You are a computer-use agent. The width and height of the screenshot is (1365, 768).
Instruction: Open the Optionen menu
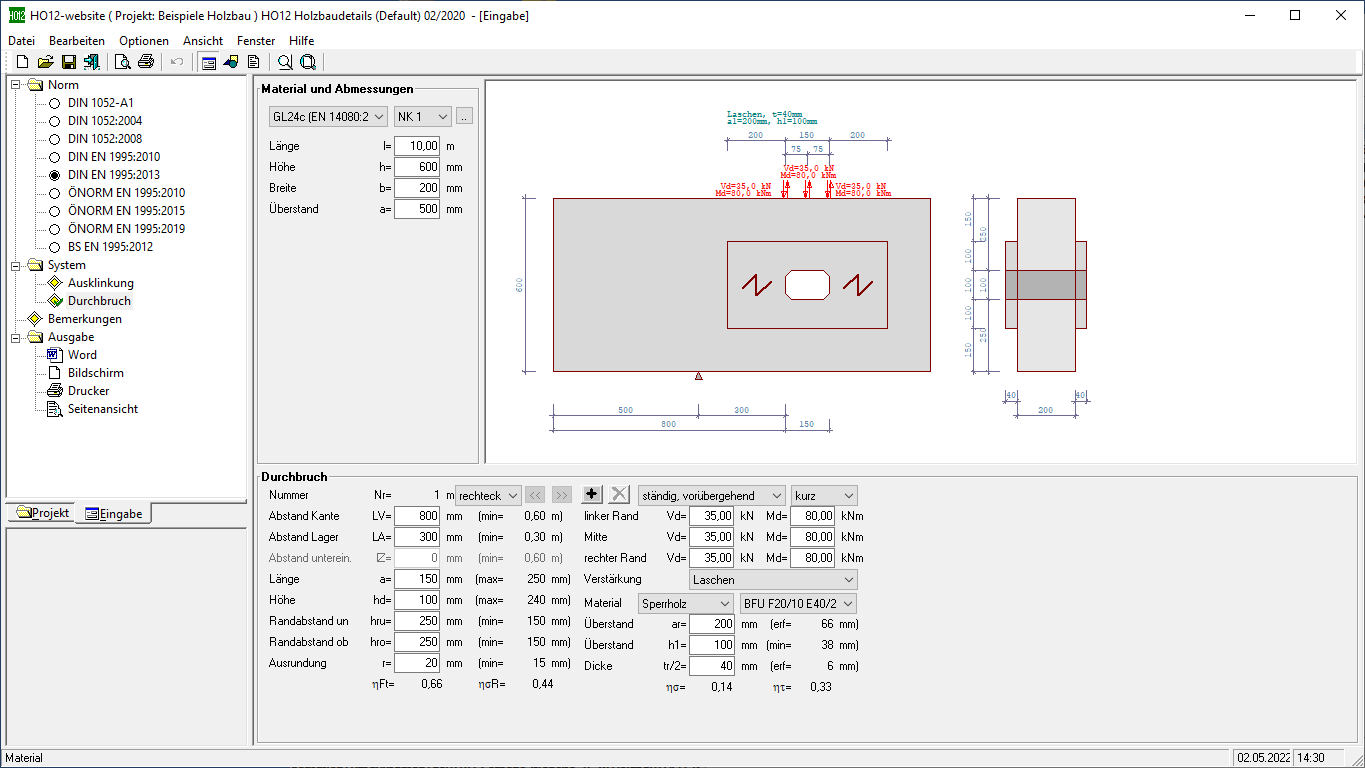click(x=144, y=41)
